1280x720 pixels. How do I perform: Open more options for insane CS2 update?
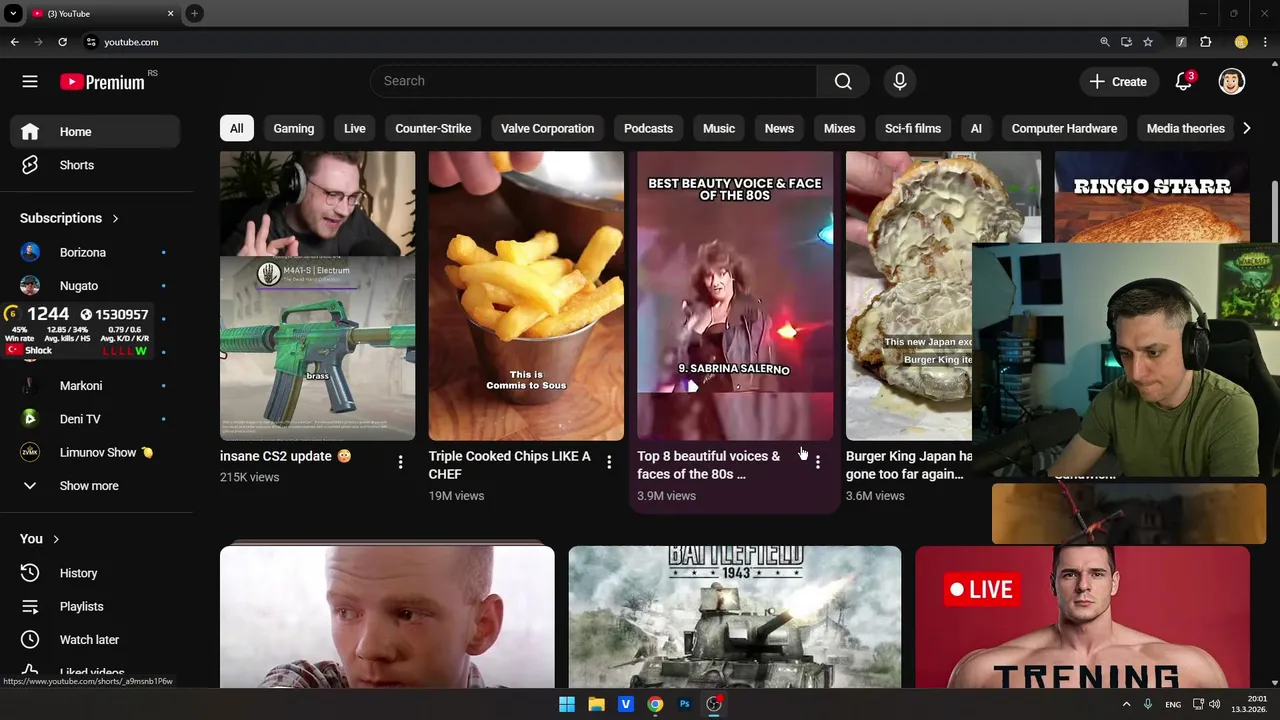click(400, 462)
